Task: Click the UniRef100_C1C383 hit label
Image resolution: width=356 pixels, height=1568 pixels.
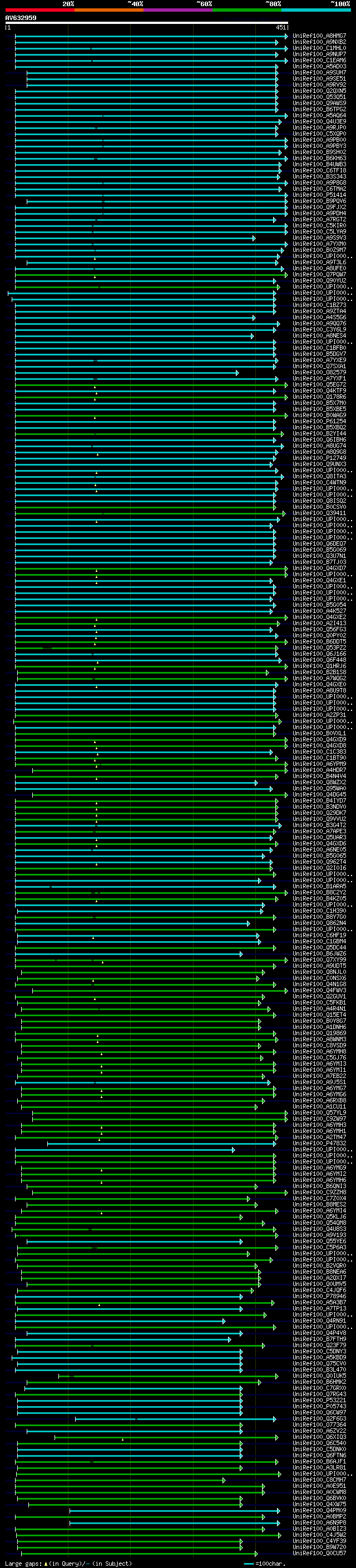Action: click(x=319, y=752)
